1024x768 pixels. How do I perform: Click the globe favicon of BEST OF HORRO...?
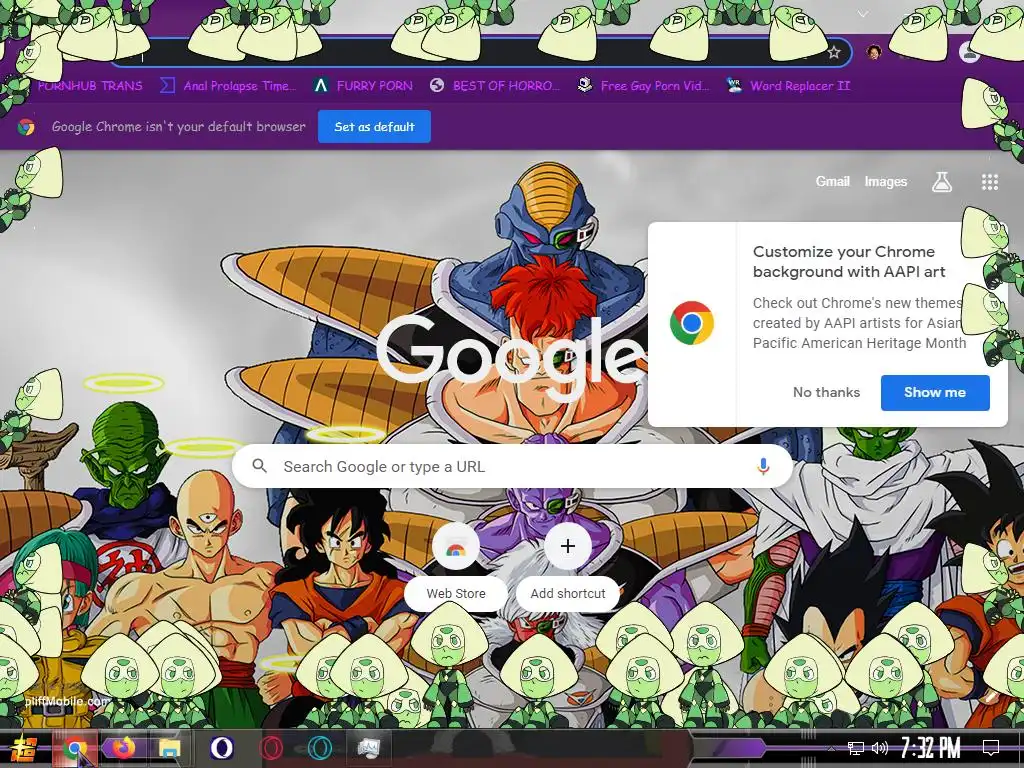pos(437,86)
